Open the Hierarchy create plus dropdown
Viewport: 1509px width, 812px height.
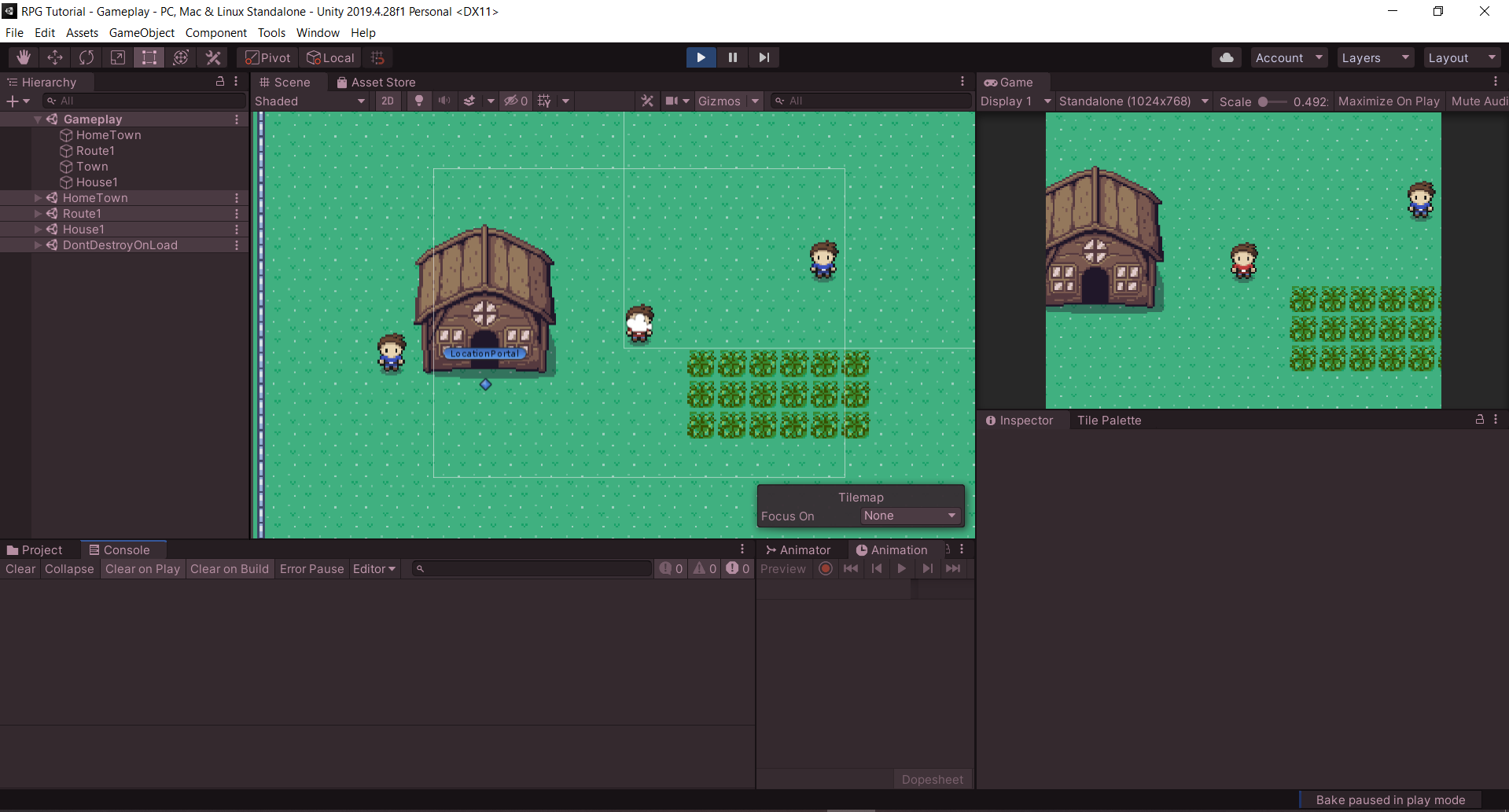[x=18, y=101]
